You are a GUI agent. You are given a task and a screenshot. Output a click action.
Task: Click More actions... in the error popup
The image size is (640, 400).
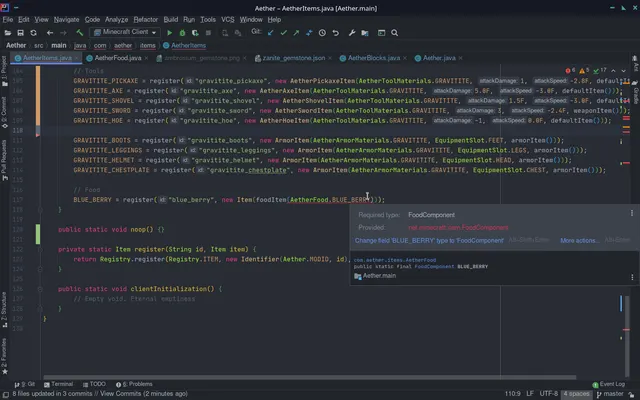(578, 240)
